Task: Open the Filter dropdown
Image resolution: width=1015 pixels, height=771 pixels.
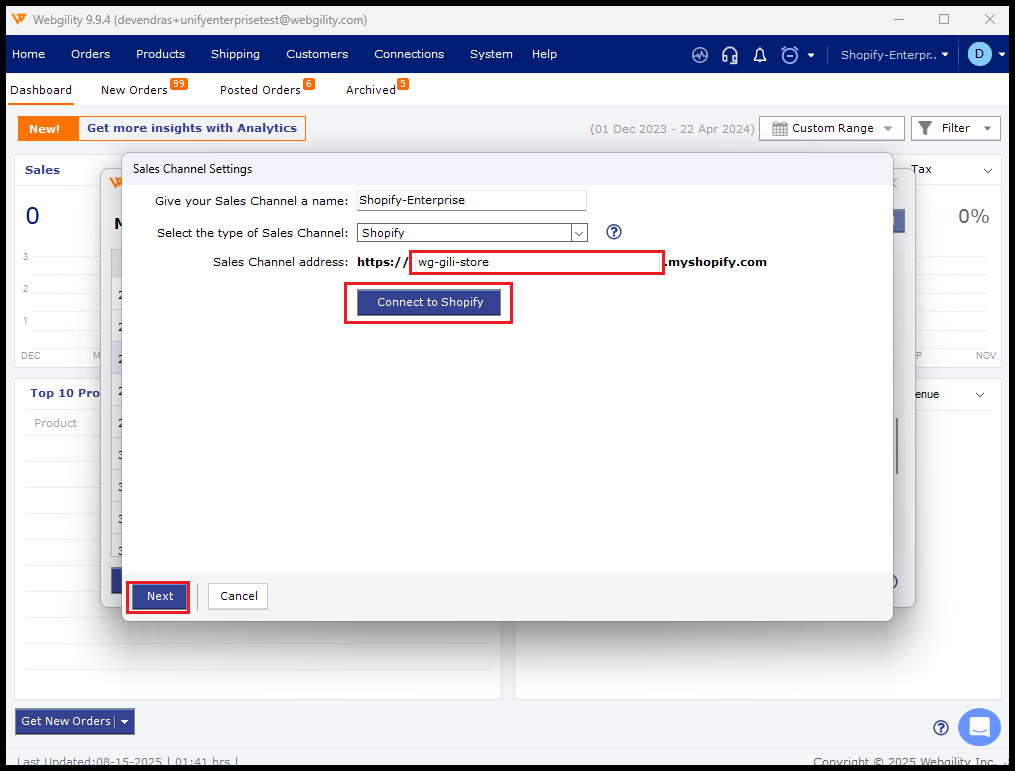Action: pyautogui.click(x=955, y=128)
